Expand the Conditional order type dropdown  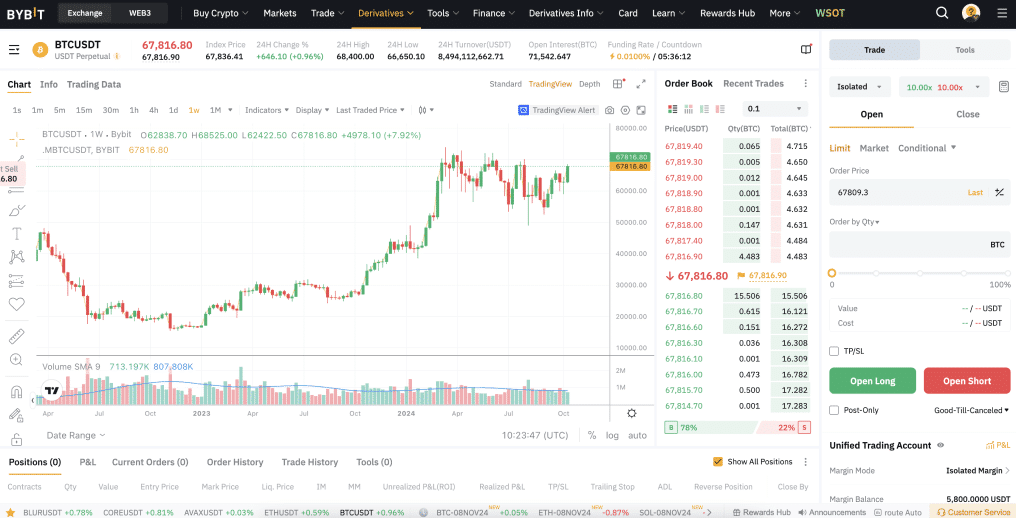[927, 148]
